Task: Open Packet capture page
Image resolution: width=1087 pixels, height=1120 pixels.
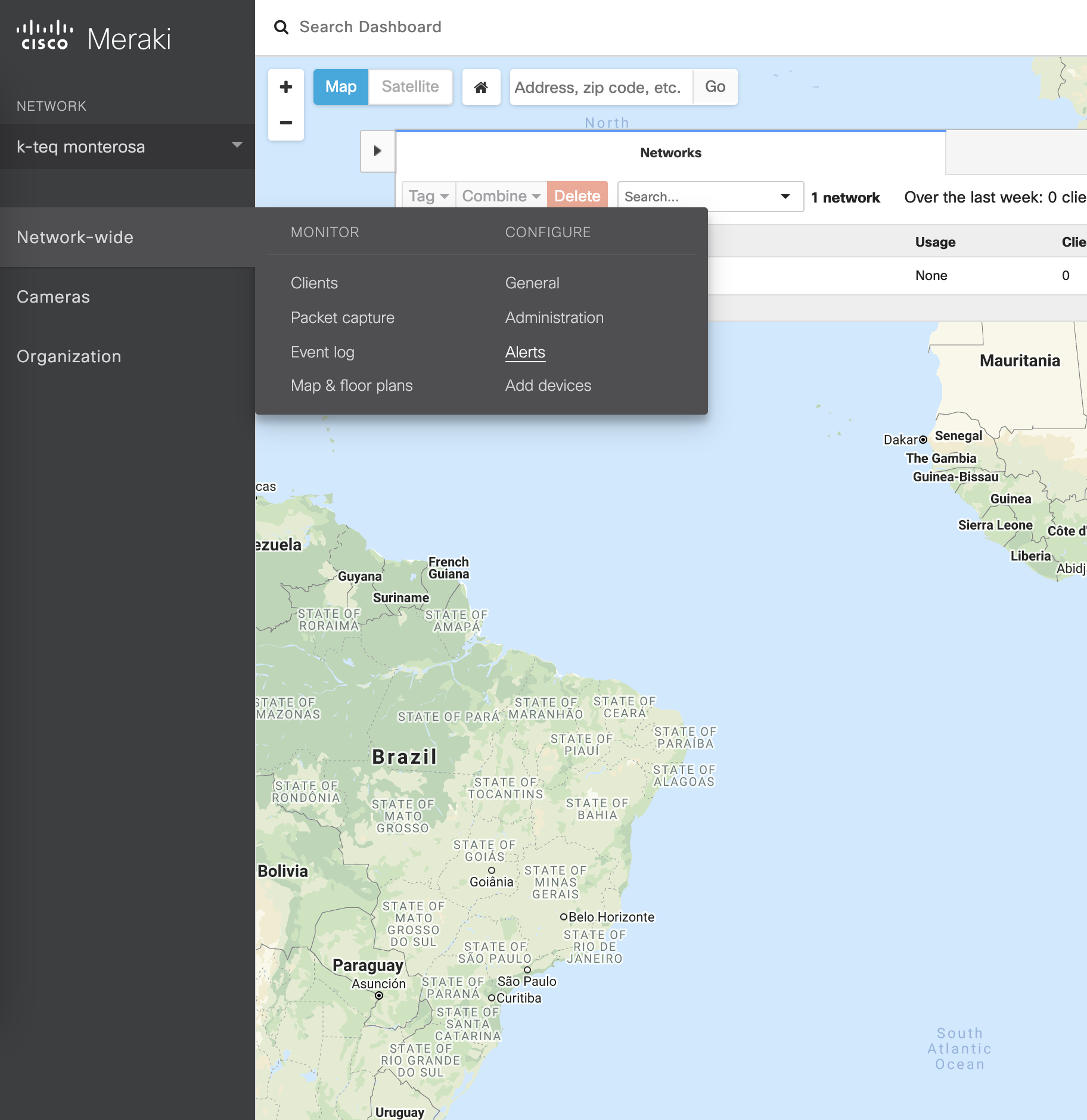Action: [x=343, y=318]
